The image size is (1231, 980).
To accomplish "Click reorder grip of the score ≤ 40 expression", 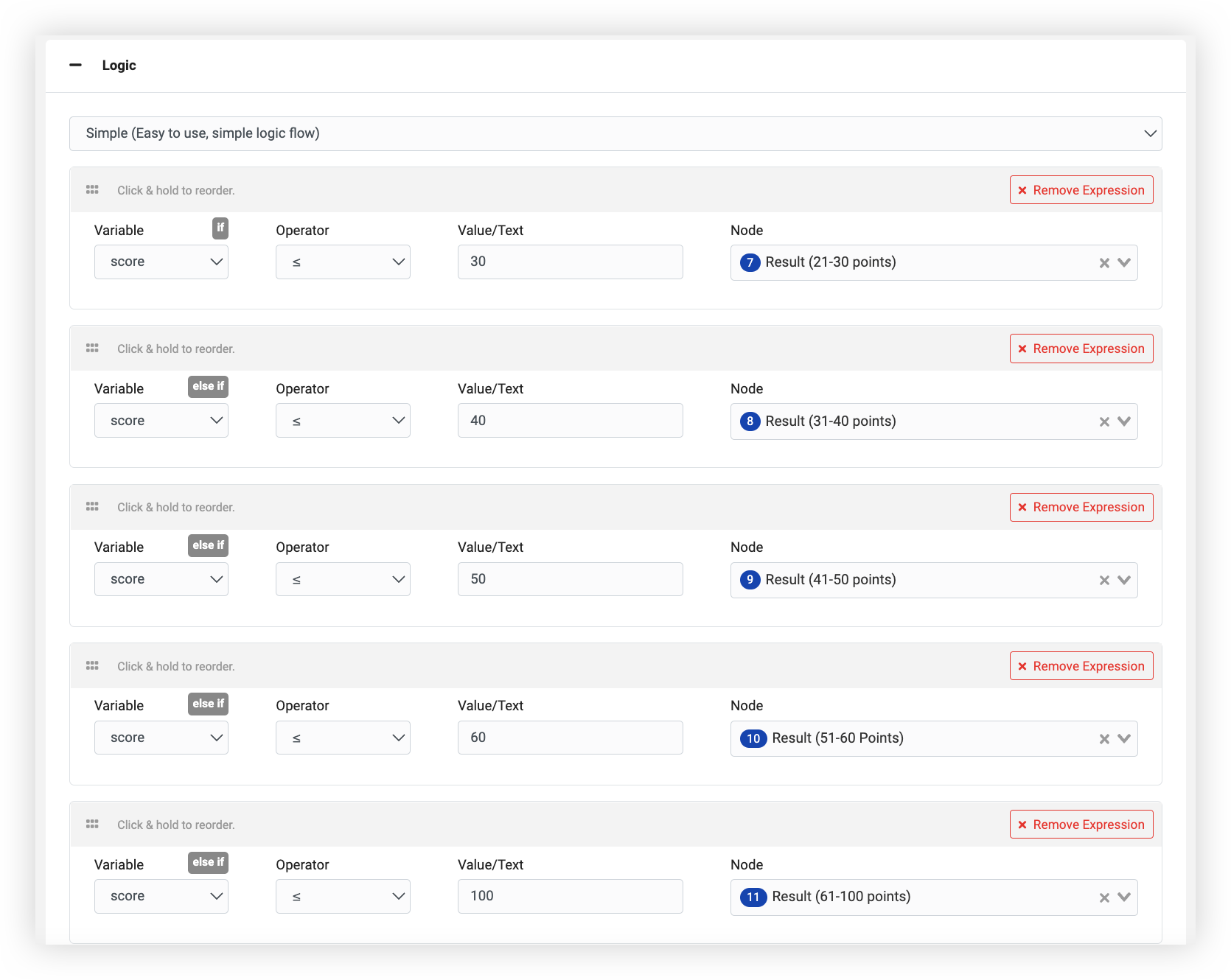I will coord(92,348).
